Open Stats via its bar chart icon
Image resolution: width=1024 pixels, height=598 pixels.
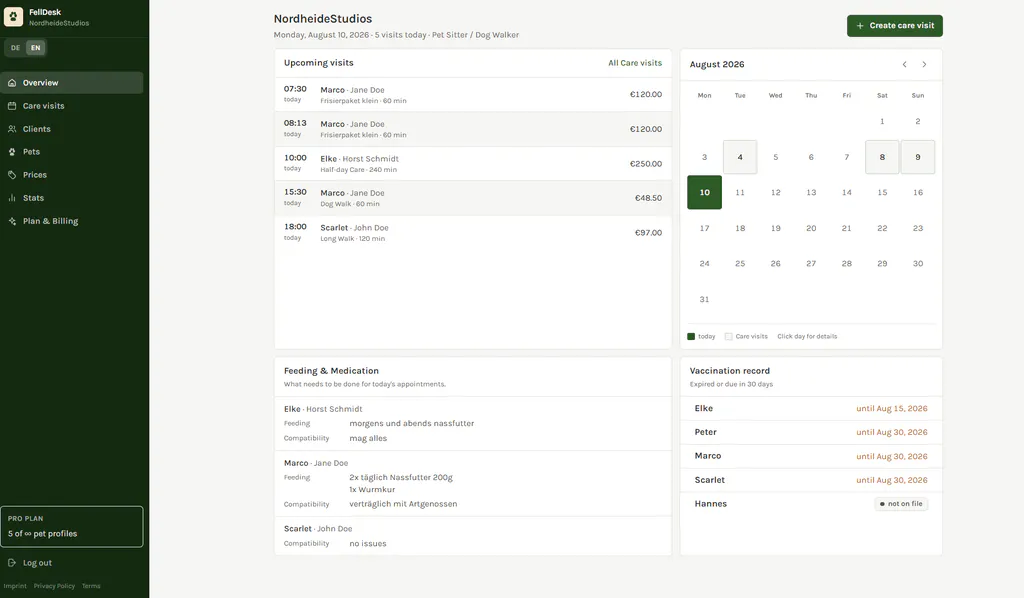tap(12, 198)
